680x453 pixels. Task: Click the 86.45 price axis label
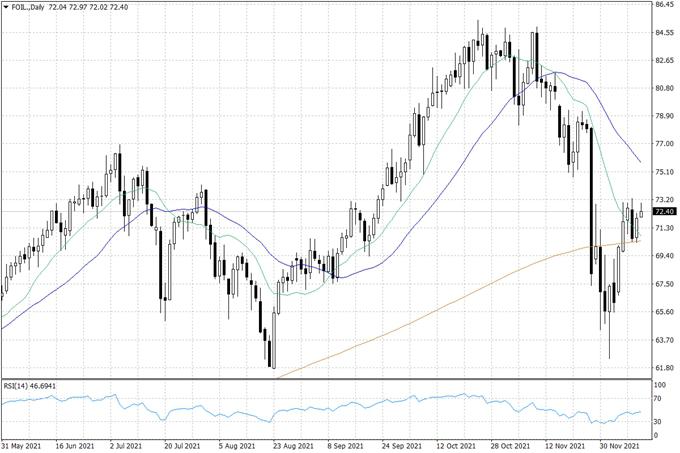pyautogui.click(x=664, y=4)
